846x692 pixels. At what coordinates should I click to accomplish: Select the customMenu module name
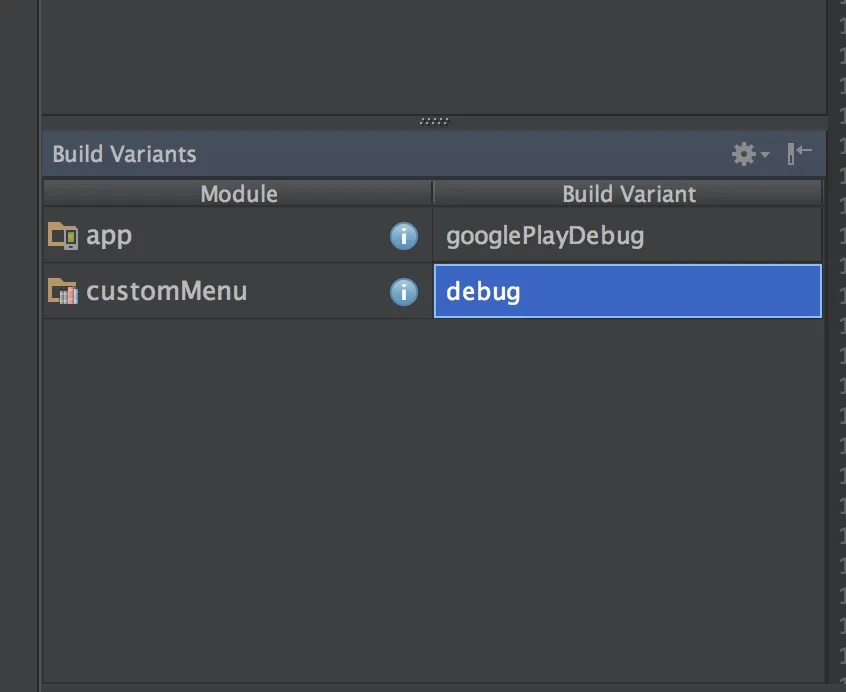166,292
